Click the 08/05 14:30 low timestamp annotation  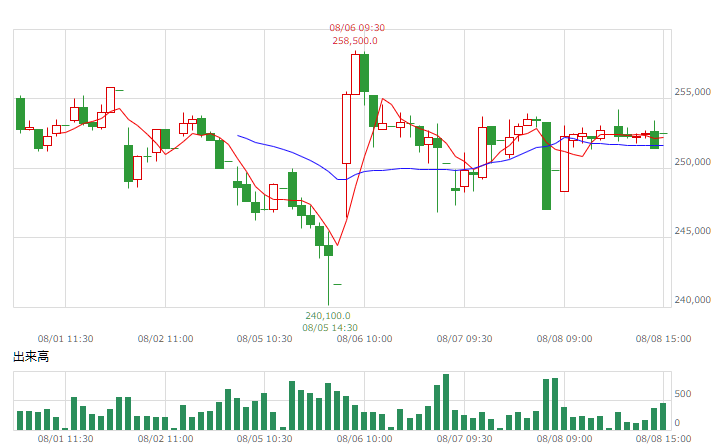click(x=330, y=328)
